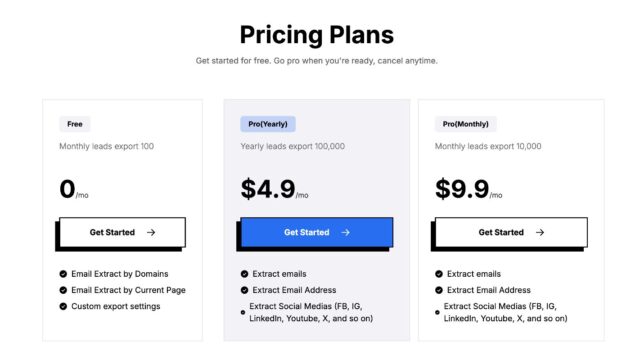This screenshot has height=360, width=640.
Task: Click check icon by Pro(Monthly) Extract emails
Action: coord(439,274)
